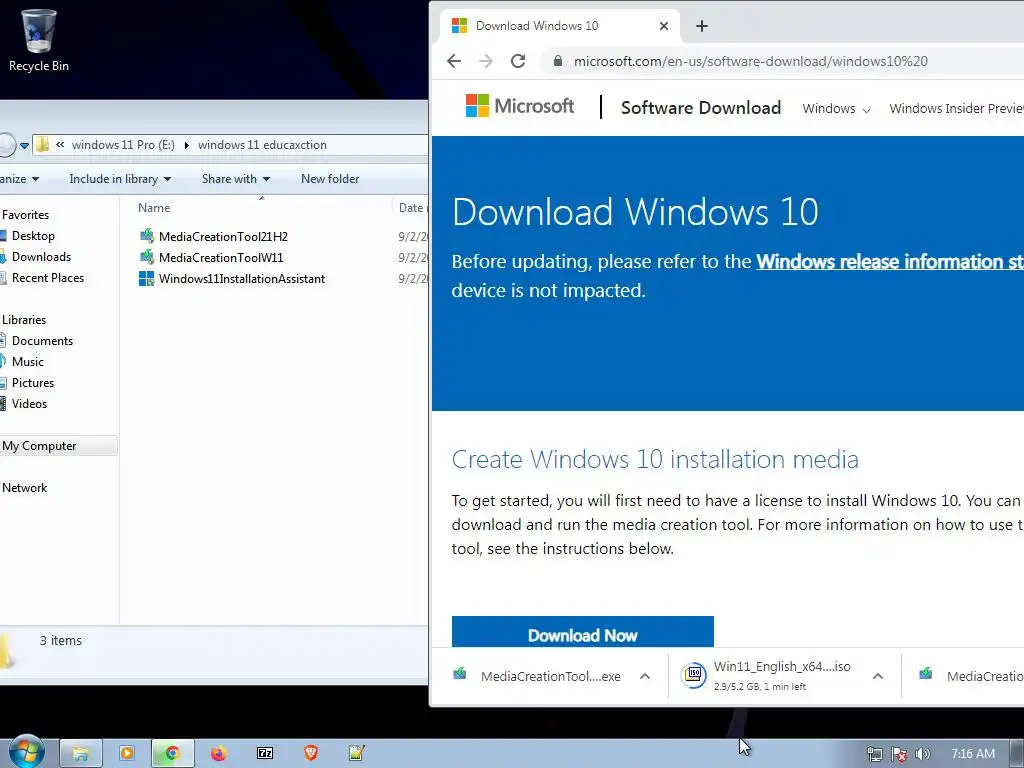1024x768 pixels.
Task: Open the Recycle Bin desktop icon
Action: (x=39, y=39)
